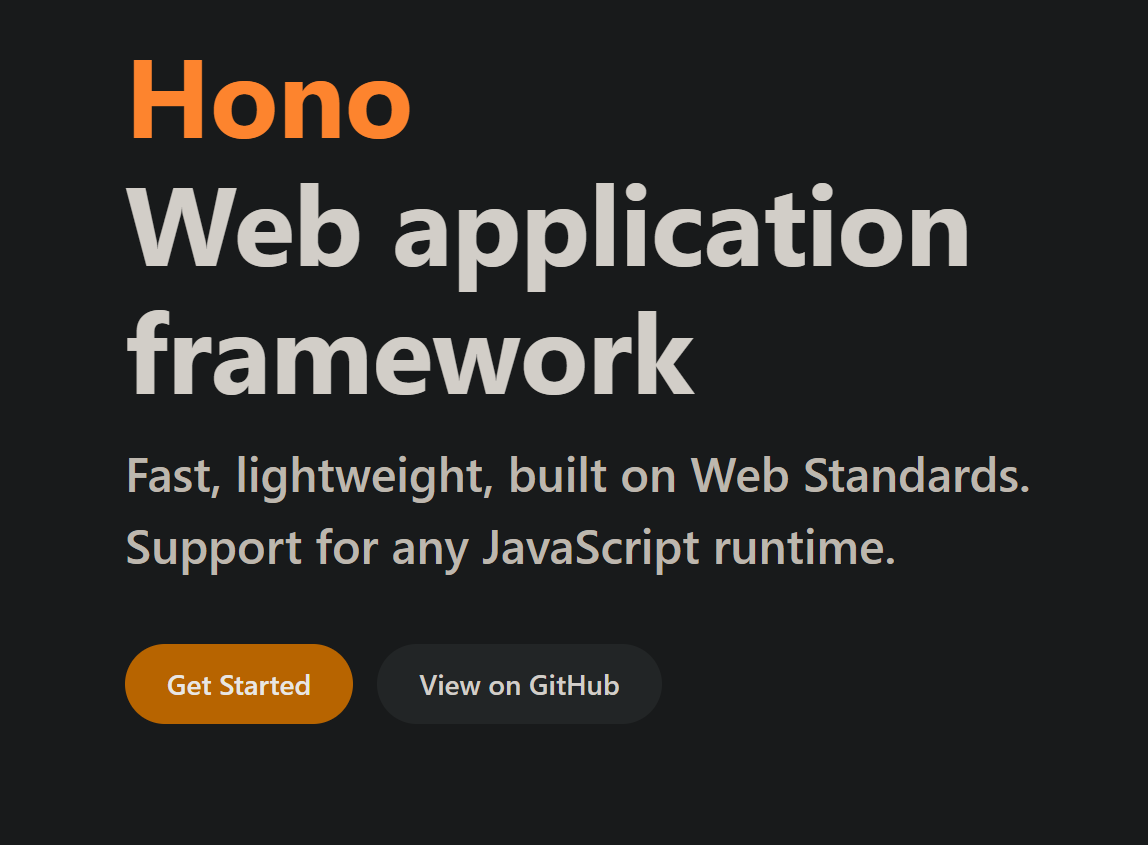The image size is (1148, 845).
Task: Click the Get Started button
Action: point(238,685)
